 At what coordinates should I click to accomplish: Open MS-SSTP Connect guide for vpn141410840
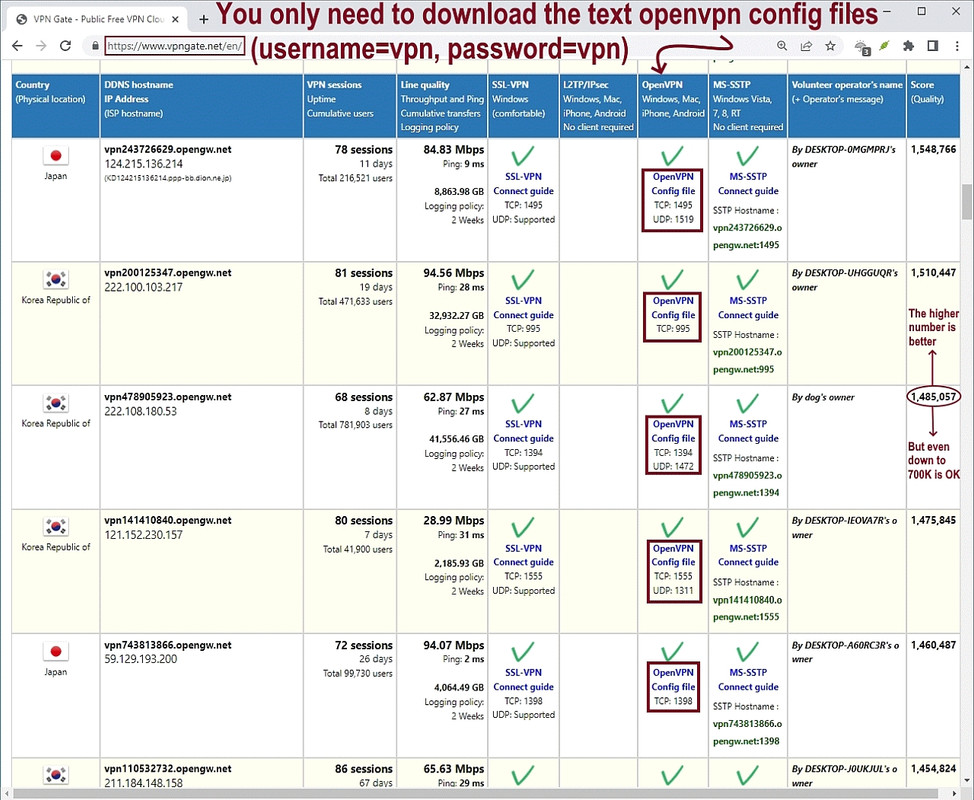point(748,555)
